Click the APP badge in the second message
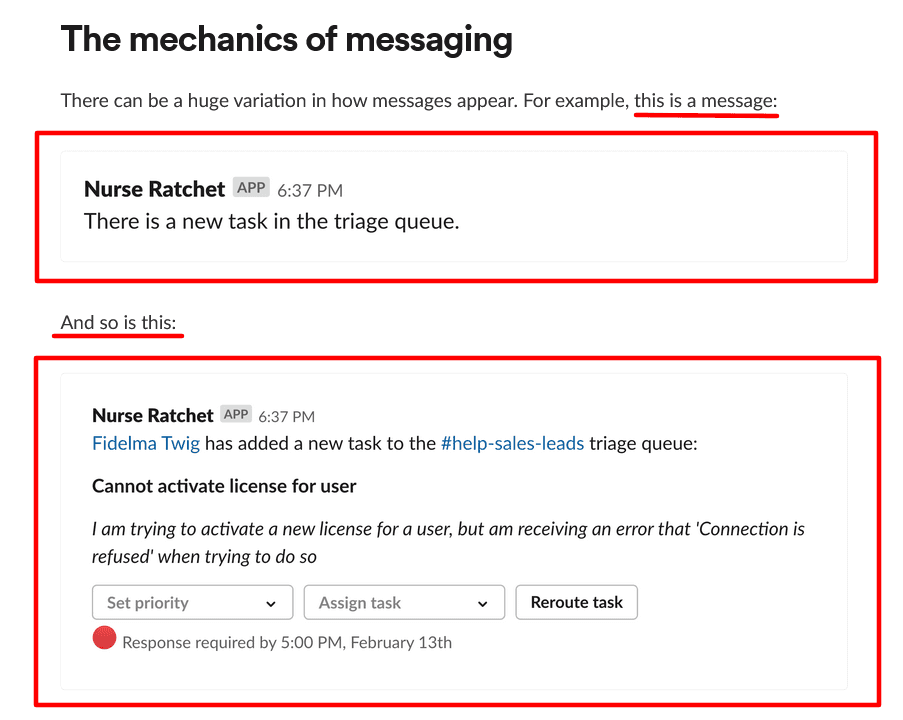The width and height of the screenshot is (903, 720). click(x=236, y=413)
